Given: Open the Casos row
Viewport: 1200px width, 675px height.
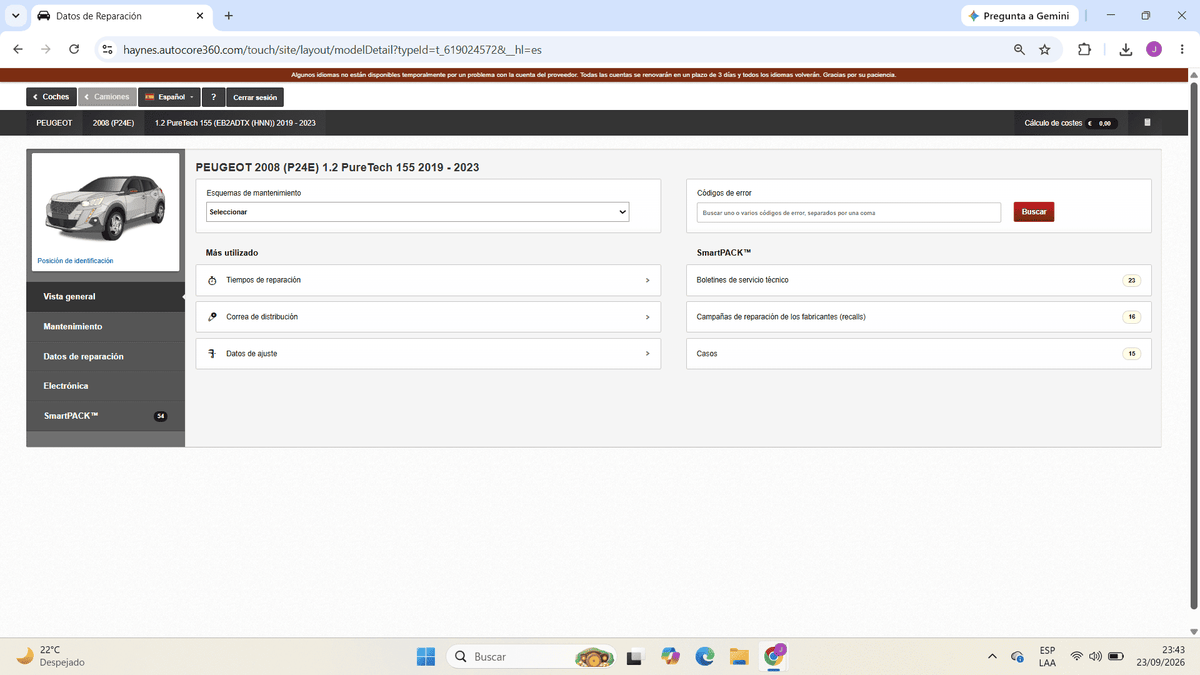Looking at the screenshot, I should point(918,353).
